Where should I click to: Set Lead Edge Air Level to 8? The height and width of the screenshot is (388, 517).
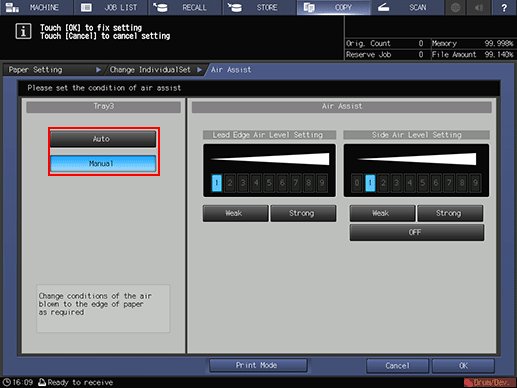coord(309,183)
